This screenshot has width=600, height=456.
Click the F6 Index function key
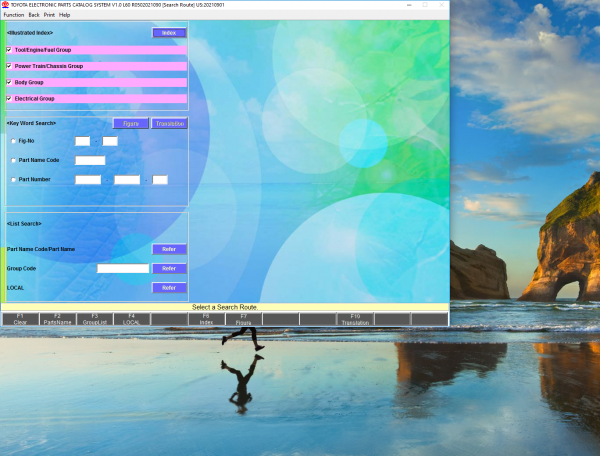tap(207, 319)
